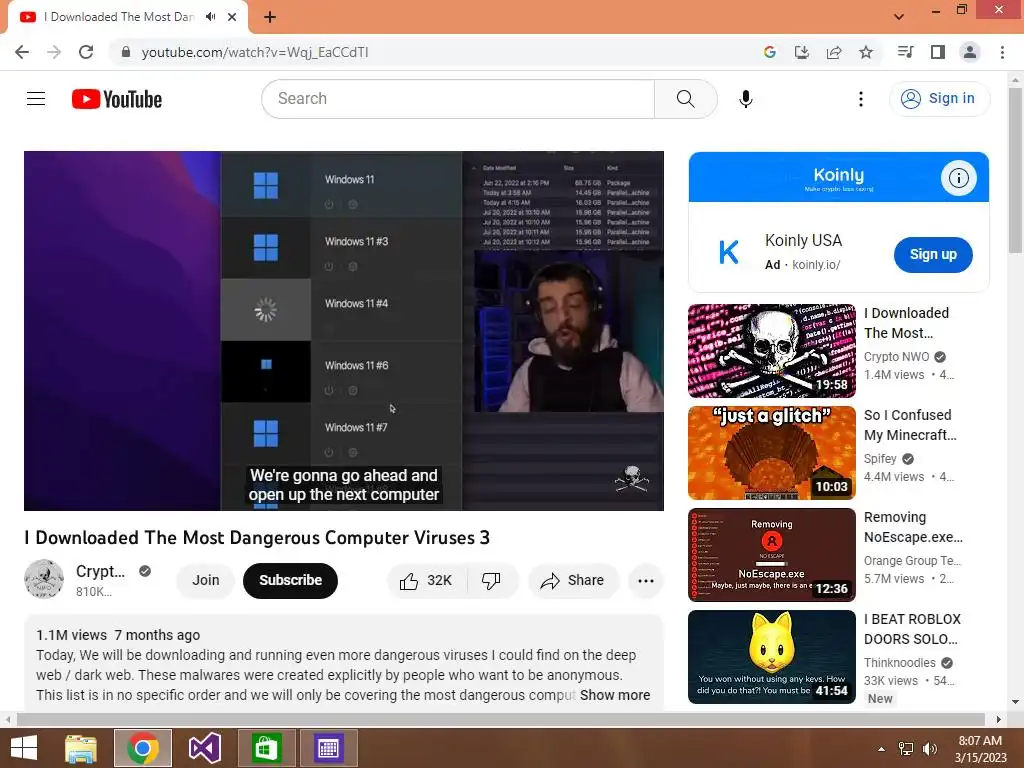Open the Spifey channel name
The image size is (1024, 768).
coord(880,458)
